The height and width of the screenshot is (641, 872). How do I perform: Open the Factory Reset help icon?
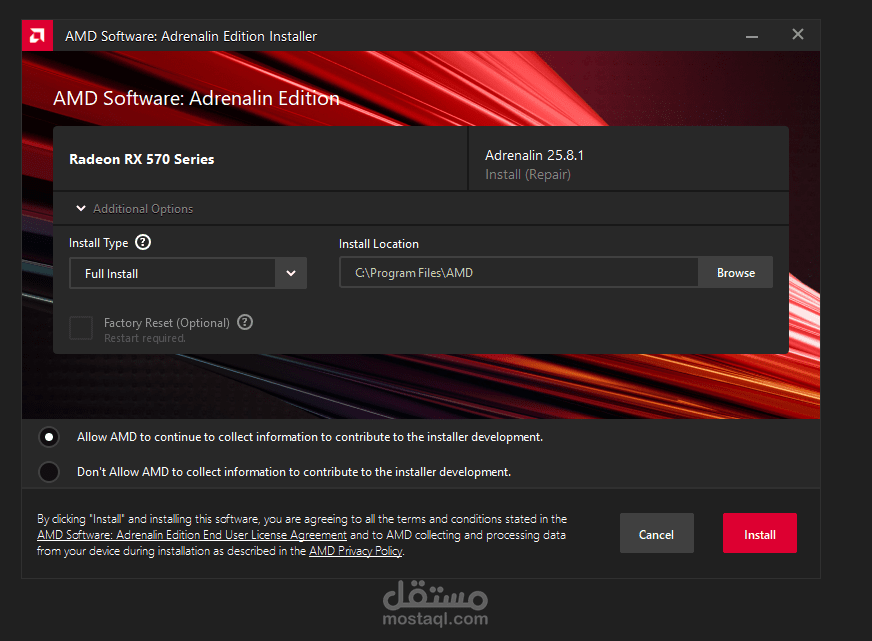coord(245,322)
